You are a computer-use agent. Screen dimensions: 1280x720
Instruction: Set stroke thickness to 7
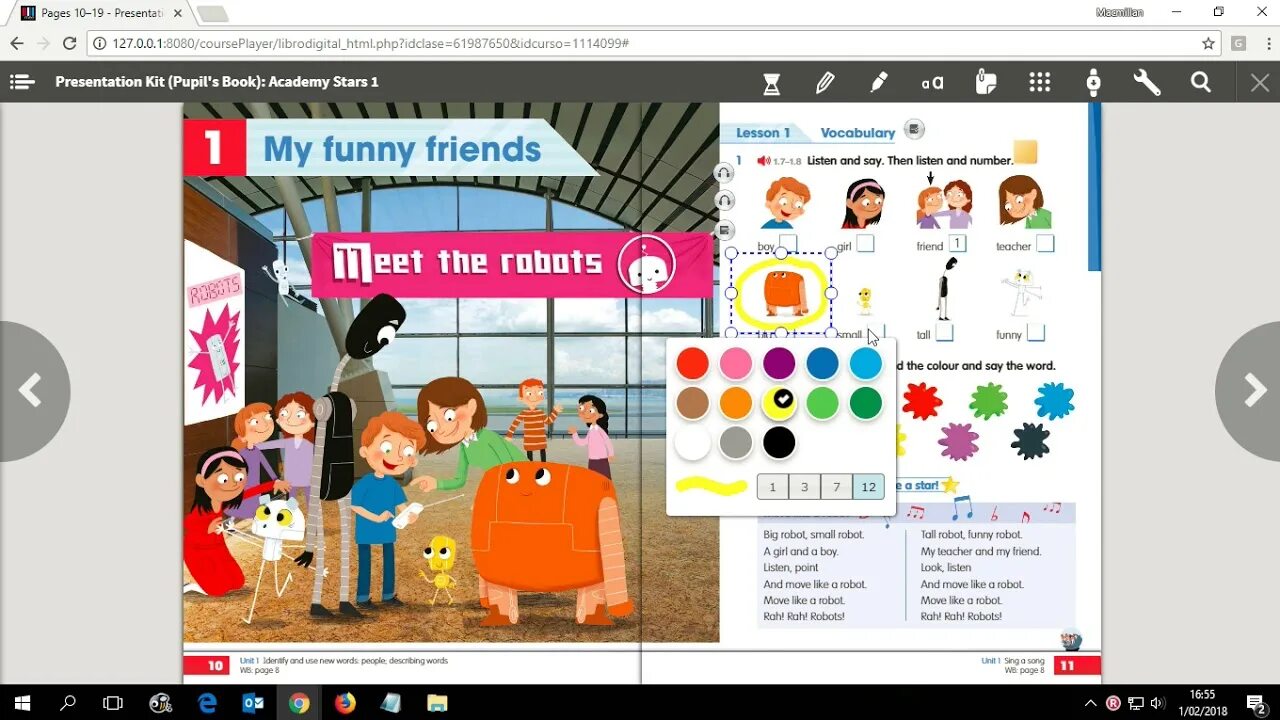836,487
